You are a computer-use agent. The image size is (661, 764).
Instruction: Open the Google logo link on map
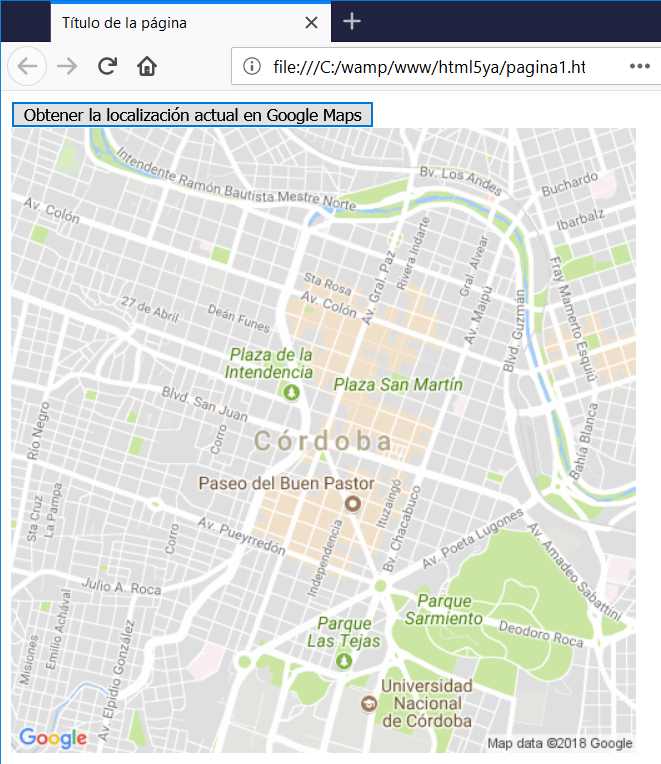(53, 739)
